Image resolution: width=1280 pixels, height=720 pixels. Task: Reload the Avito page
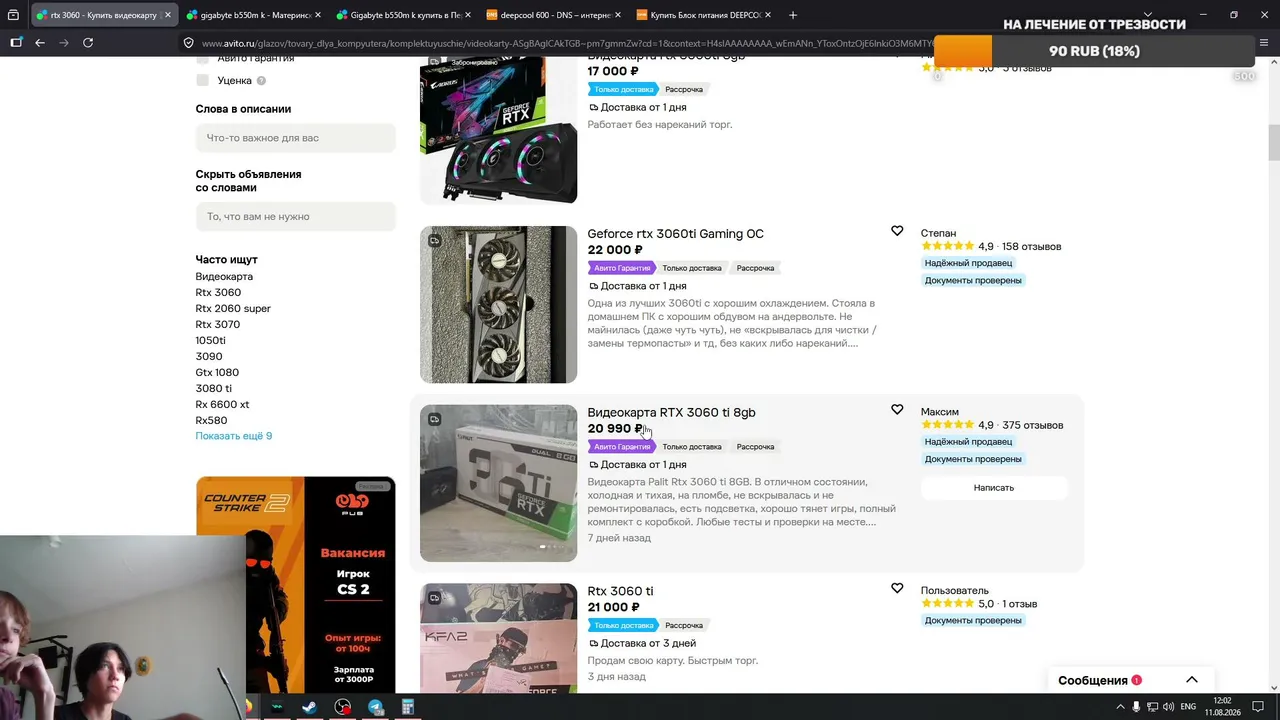pyautogui.click(x=88, y=43)
